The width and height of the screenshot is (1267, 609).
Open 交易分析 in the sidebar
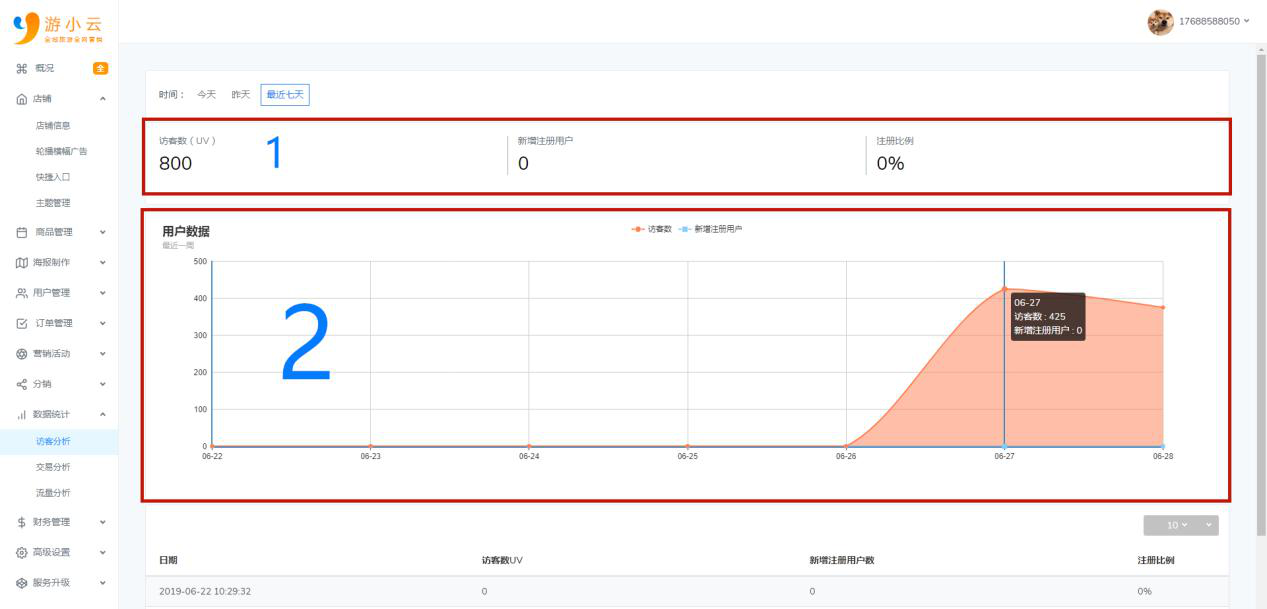tap(53, 467)
